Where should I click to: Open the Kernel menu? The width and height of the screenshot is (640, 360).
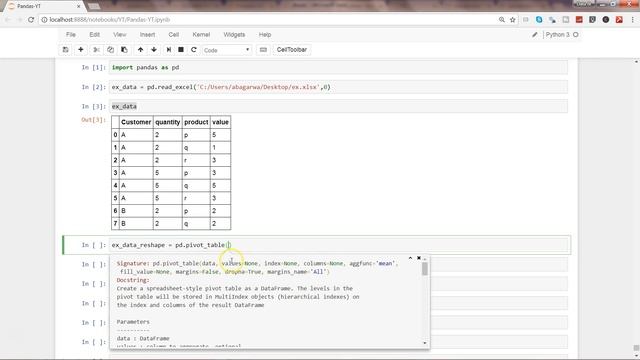(201, 35)
